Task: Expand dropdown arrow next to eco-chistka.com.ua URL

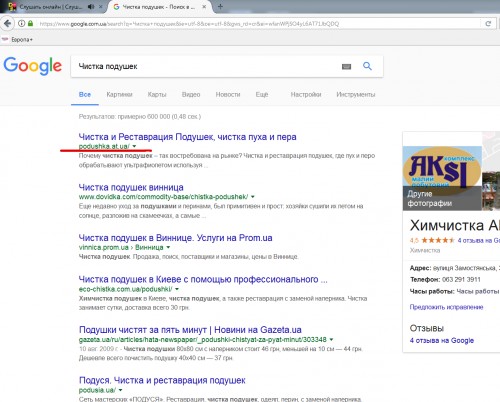Action: [x=177, y=289]
